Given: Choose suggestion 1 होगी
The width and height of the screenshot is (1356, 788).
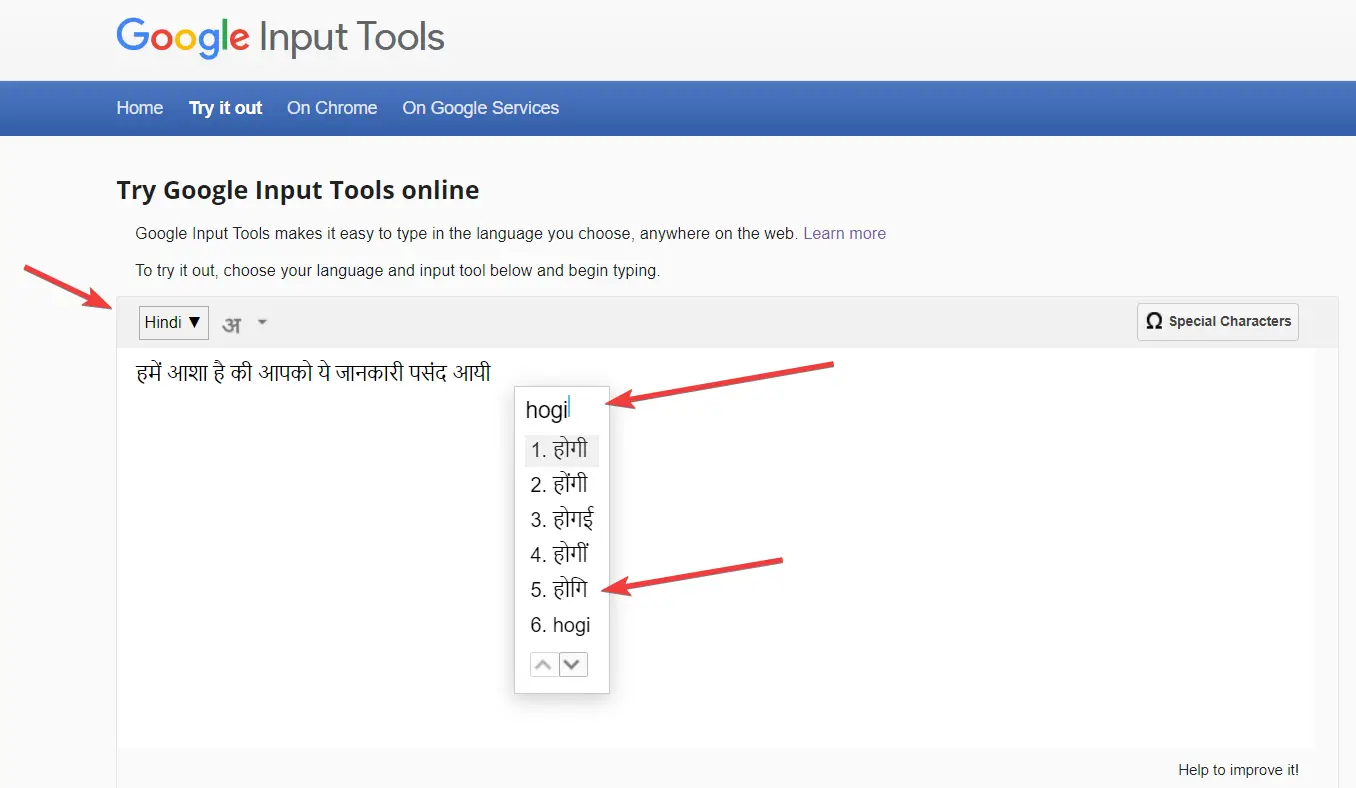Looking at the screenshot, I should [561, 450].
